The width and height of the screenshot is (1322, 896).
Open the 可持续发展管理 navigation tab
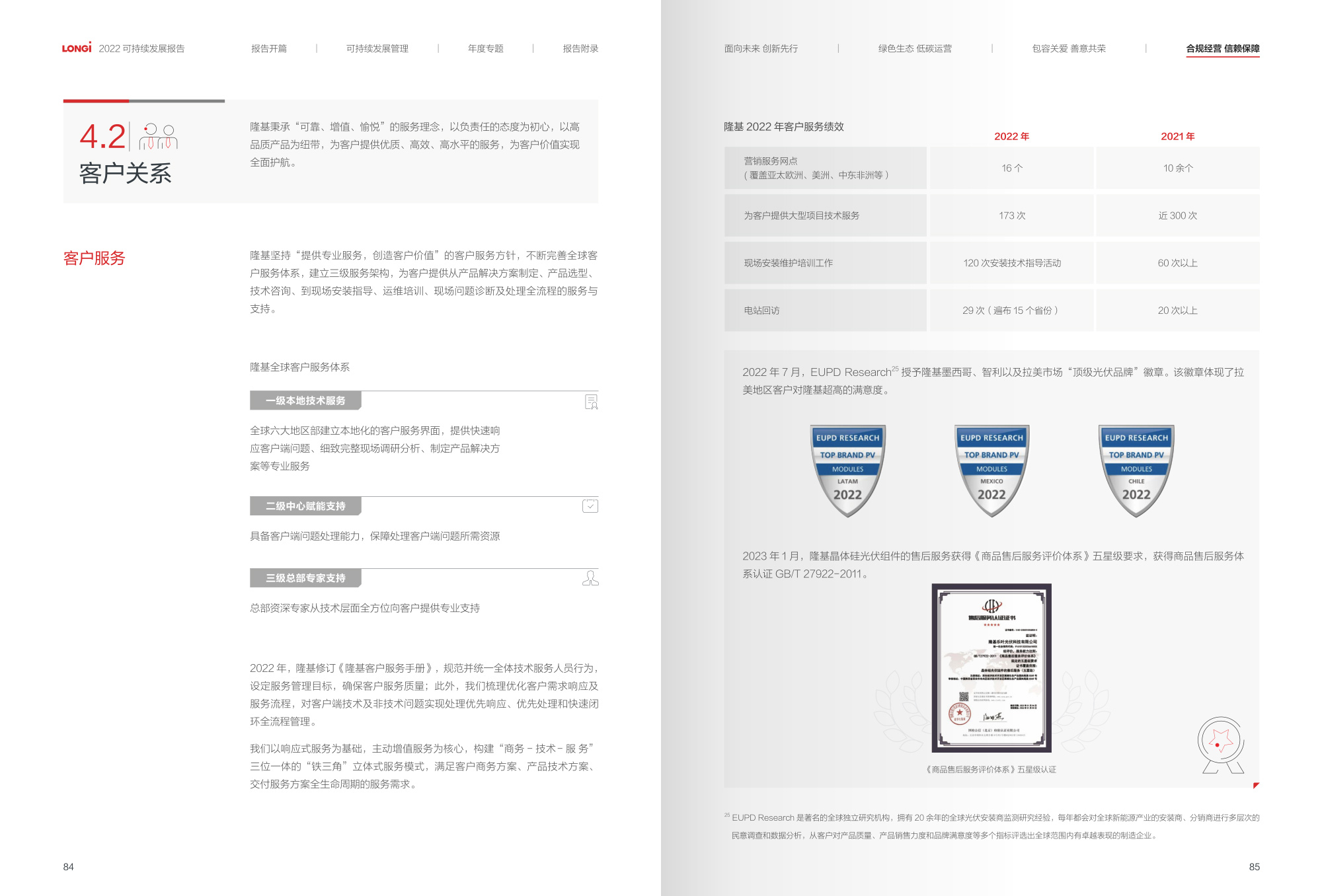pyautogui.click(x=377, y=48)
